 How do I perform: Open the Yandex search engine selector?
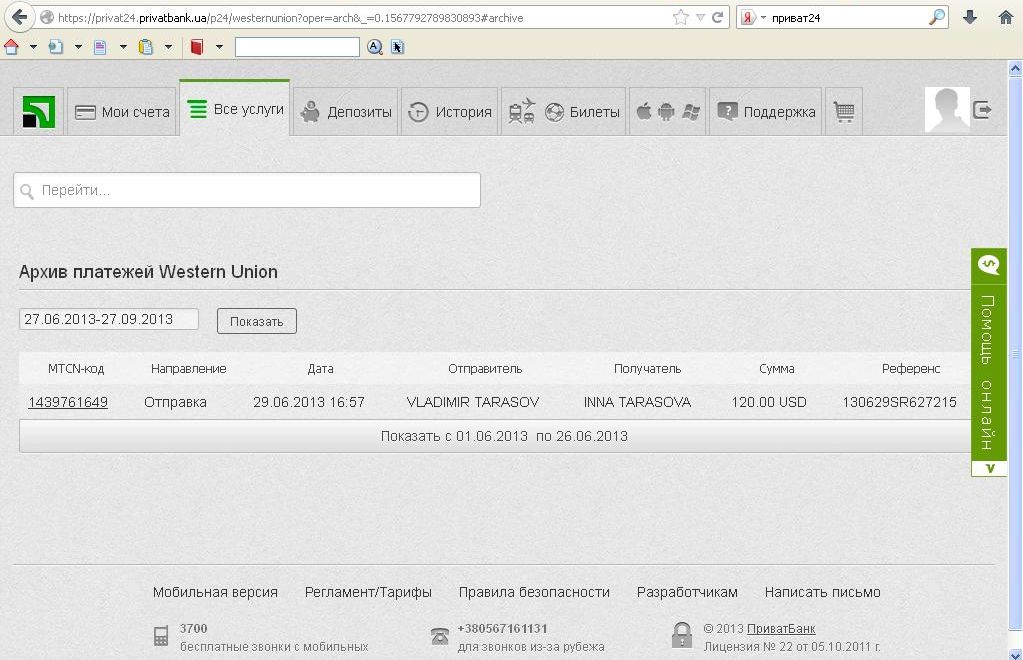(754, 18)
